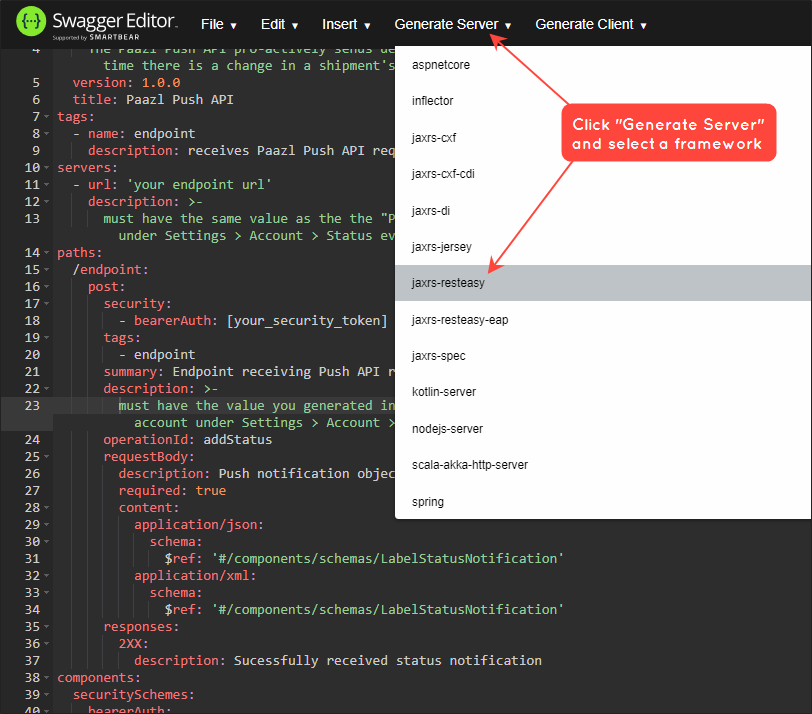The image size is (812, 714).
Task: Click line number 5 in the gutter
Action: click(x=36, y=83)
